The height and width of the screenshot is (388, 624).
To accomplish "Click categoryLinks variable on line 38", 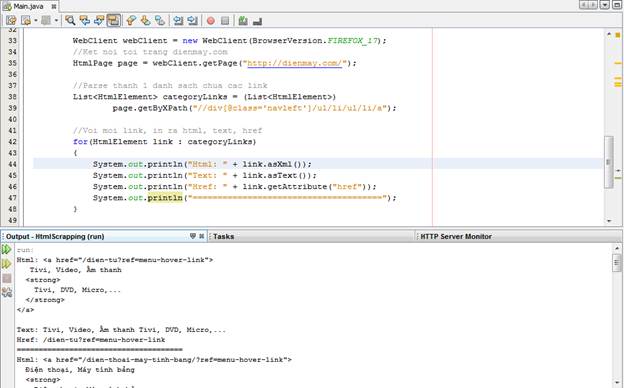I will click(x=195, y=97).
